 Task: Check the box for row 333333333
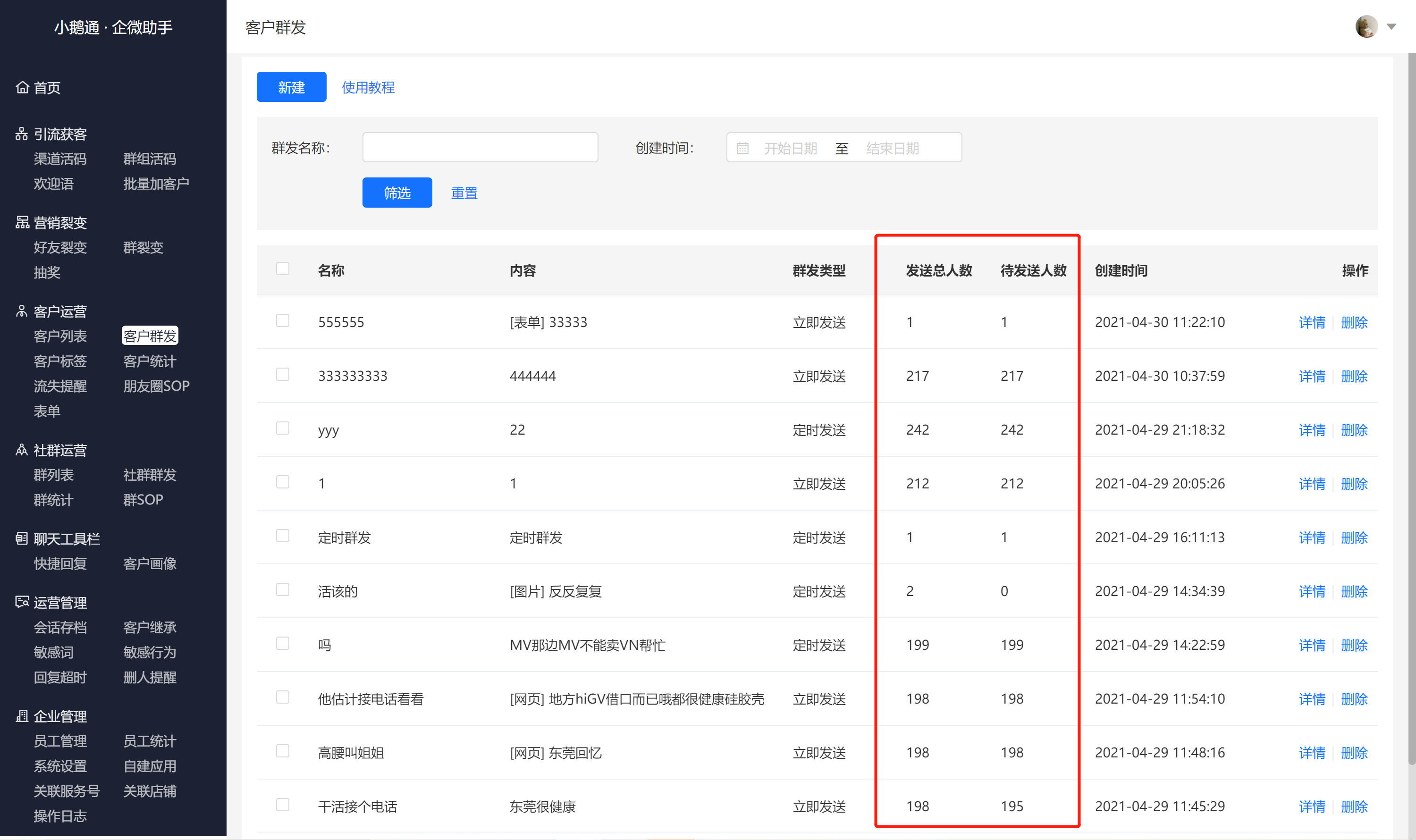pyautogui.click(x=283, y=374)
